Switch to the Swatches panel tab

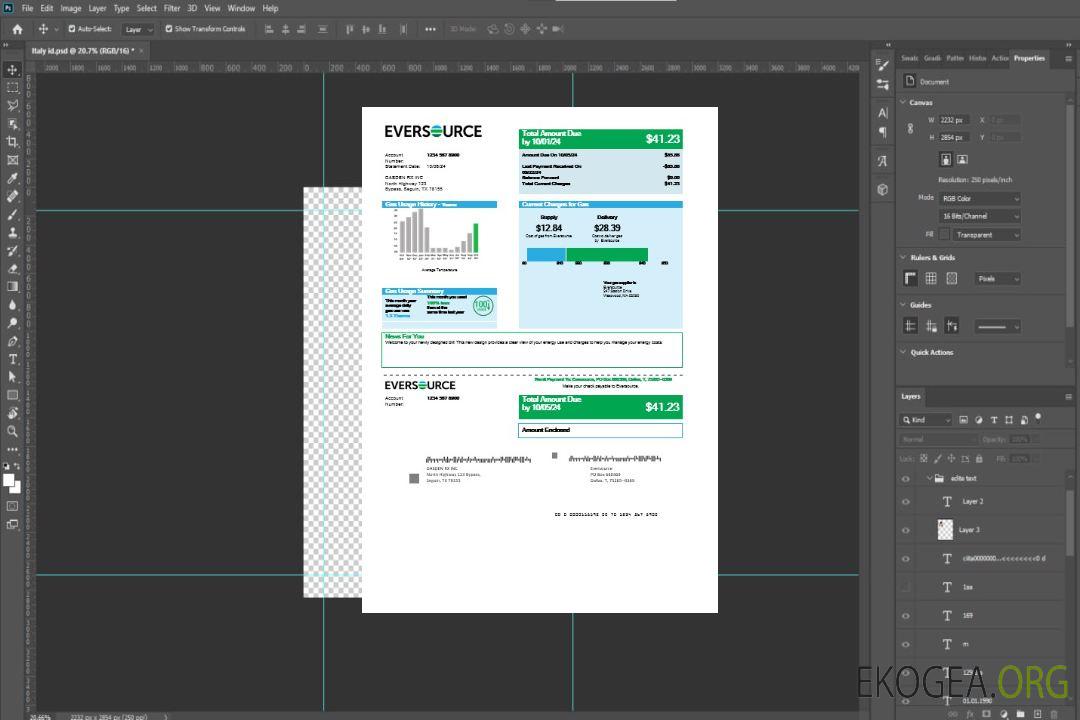tap(909, 58)
